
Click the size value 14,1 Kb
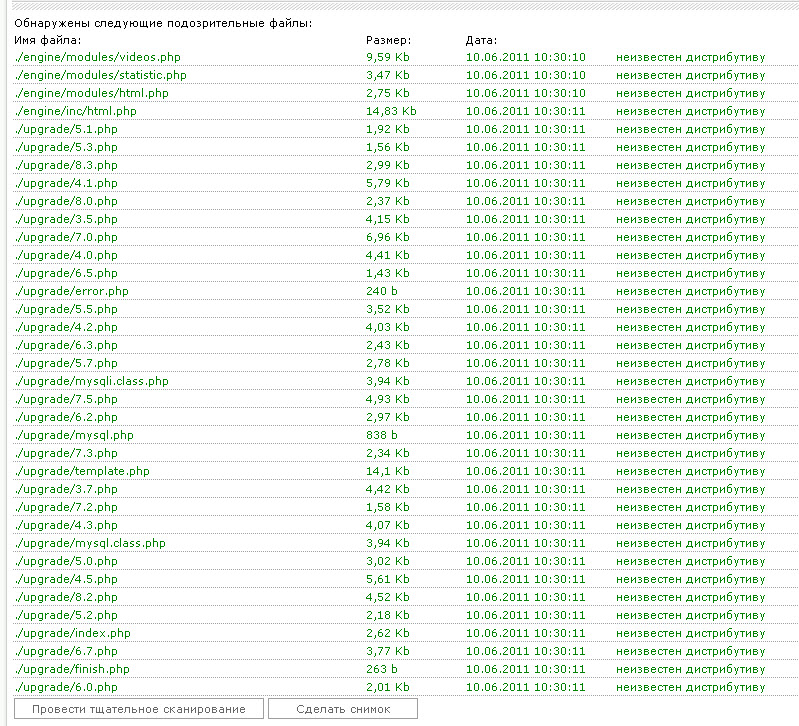coord(388,471)
